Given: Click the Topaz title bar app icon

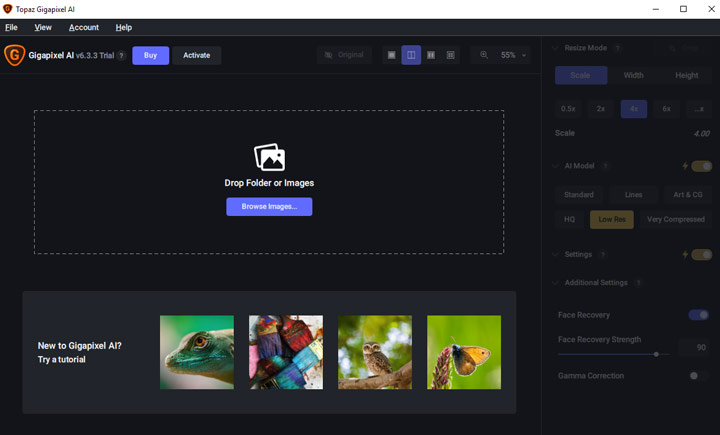Looking at the screenshot, I should (7, 9).
